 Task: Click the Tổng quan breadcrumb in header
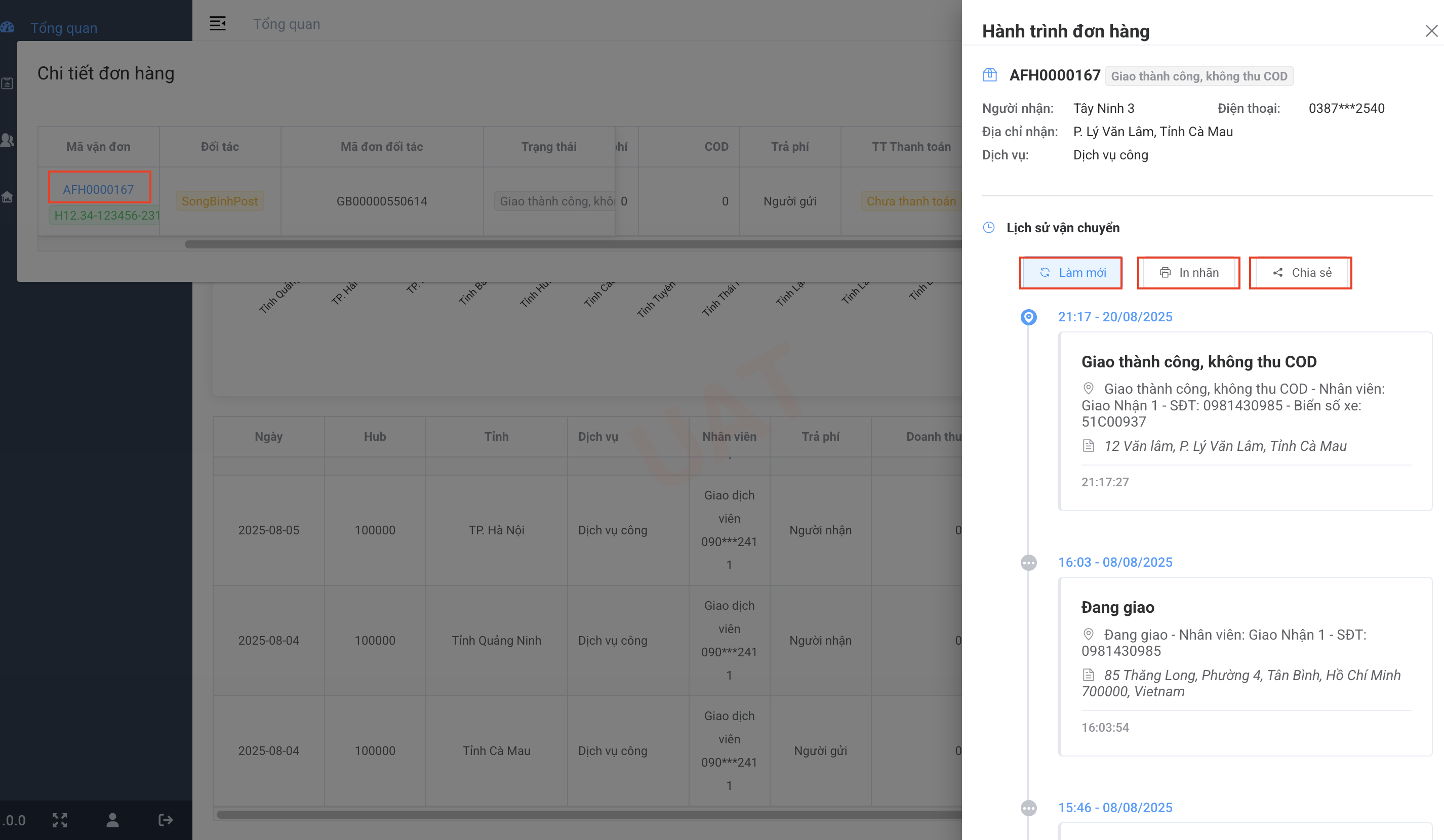point(287,24)
